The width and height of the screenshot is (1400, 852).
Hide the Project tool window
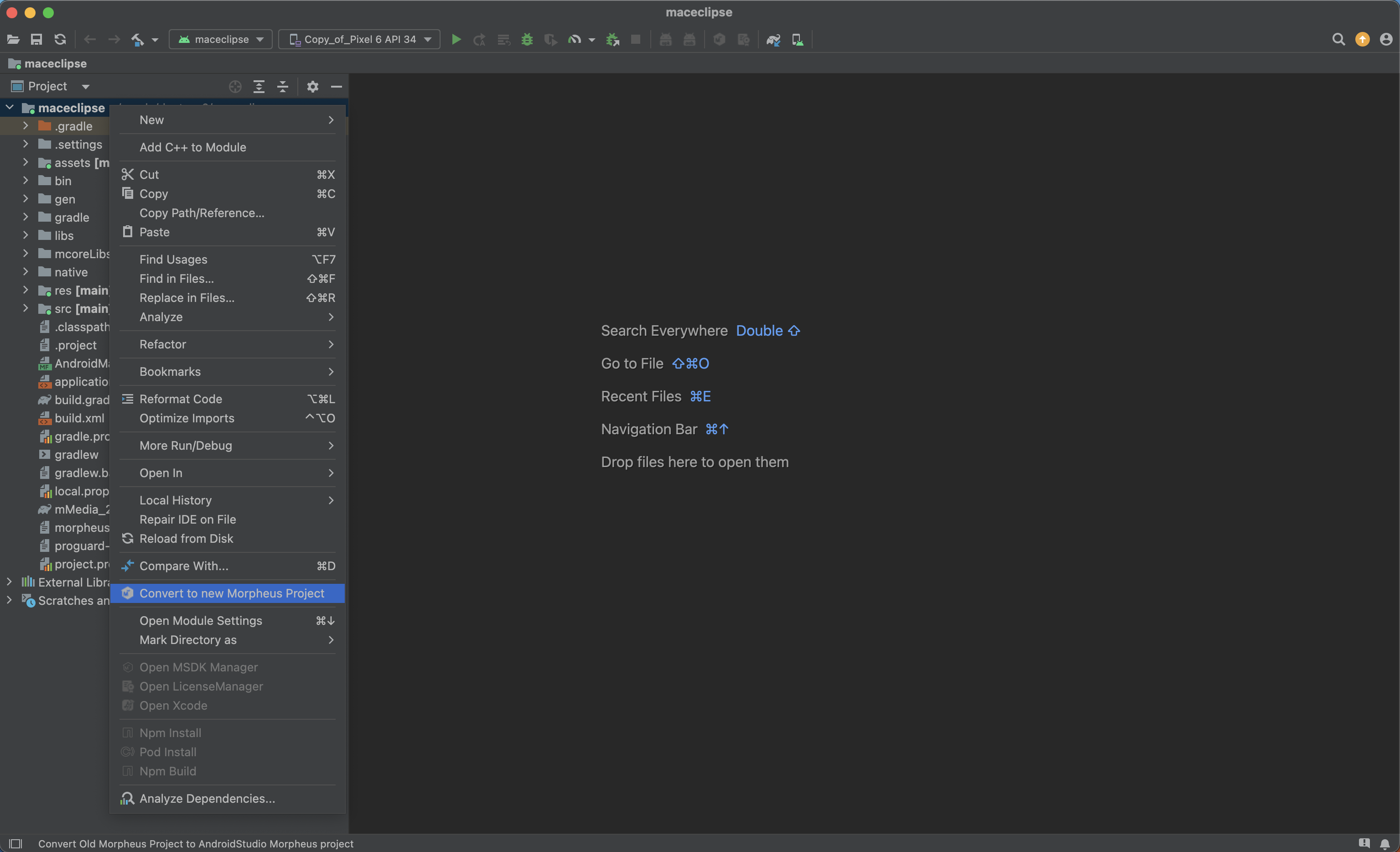[x=337, y=86]
